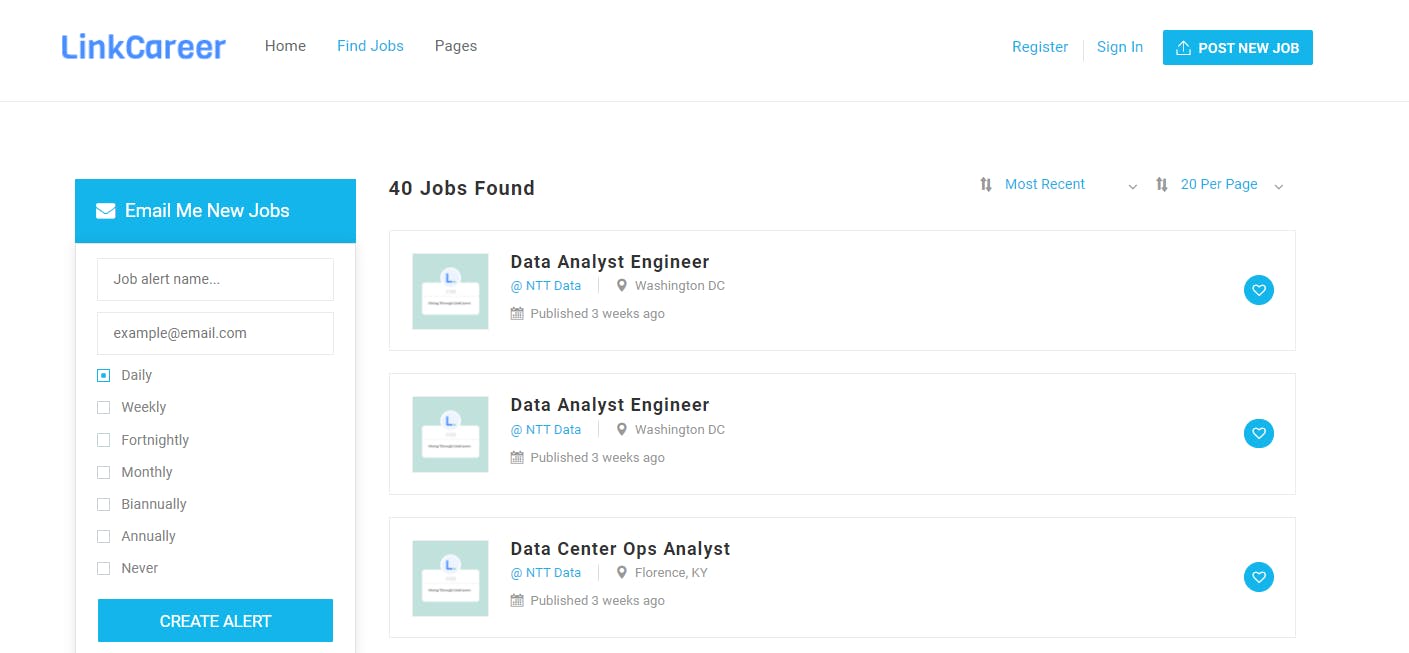This screenshot has height=653, width=1409.
Task: Focus the Job alert name input field
Action: click(x=215, y=279)
